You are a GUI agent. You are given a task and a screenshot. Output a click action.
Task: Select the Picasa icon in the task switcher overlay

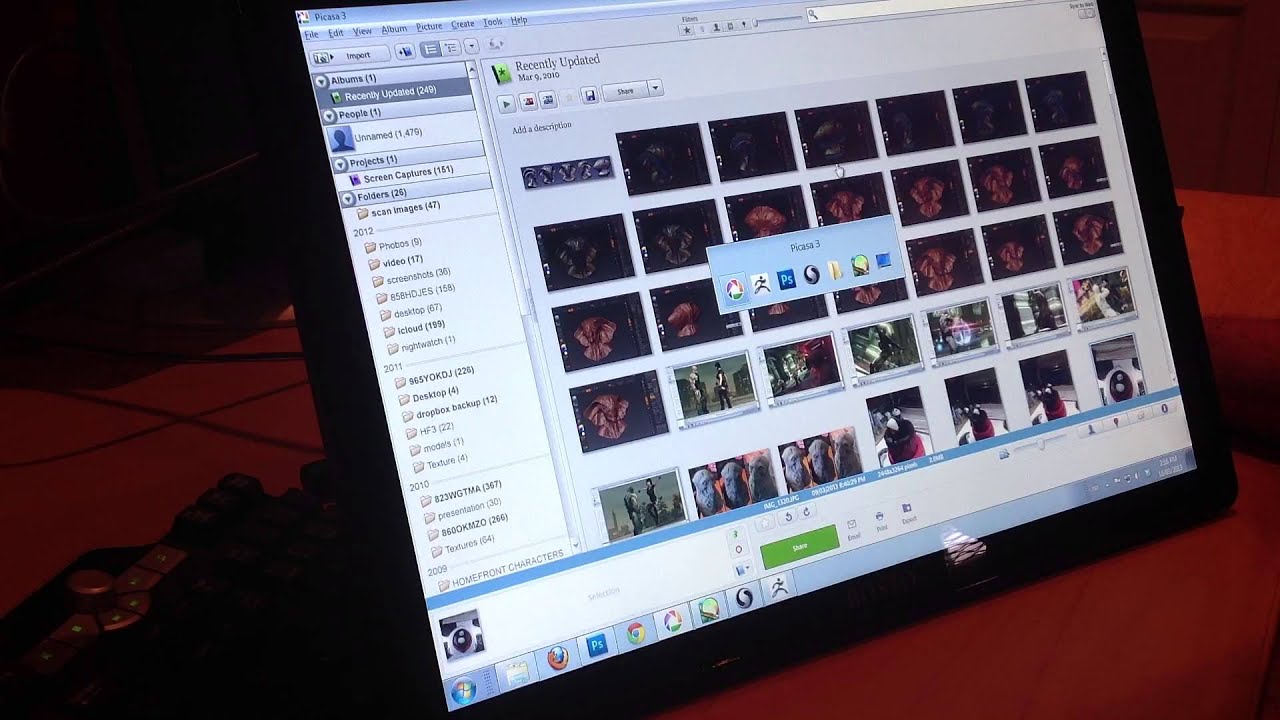(733, 288)
